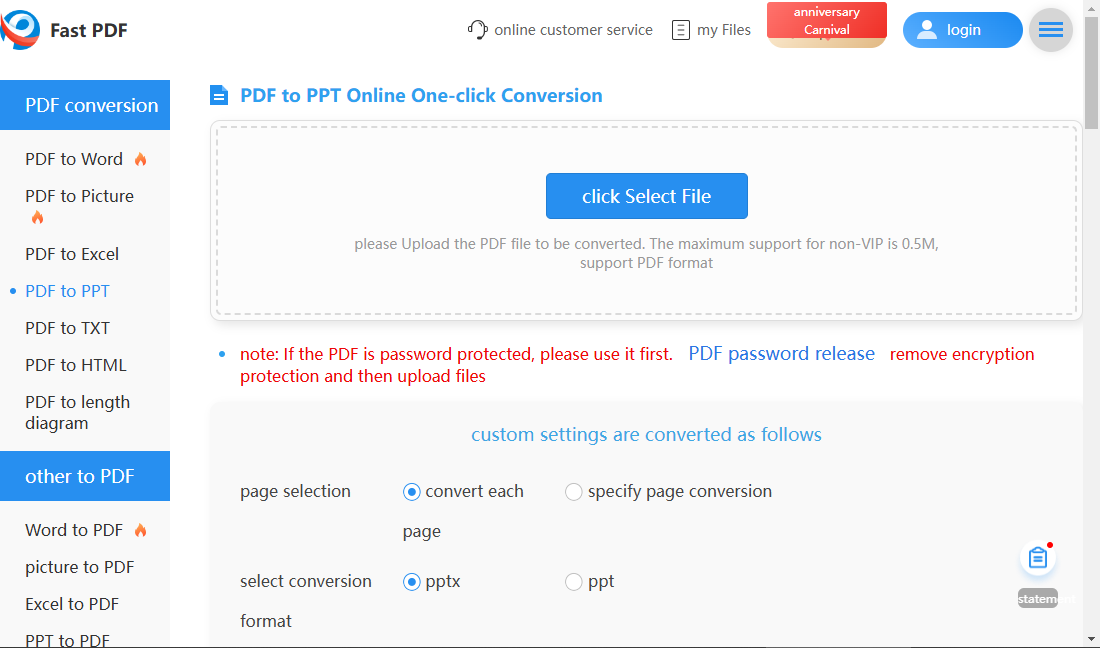Click the my Files document icon

[681, 30]
